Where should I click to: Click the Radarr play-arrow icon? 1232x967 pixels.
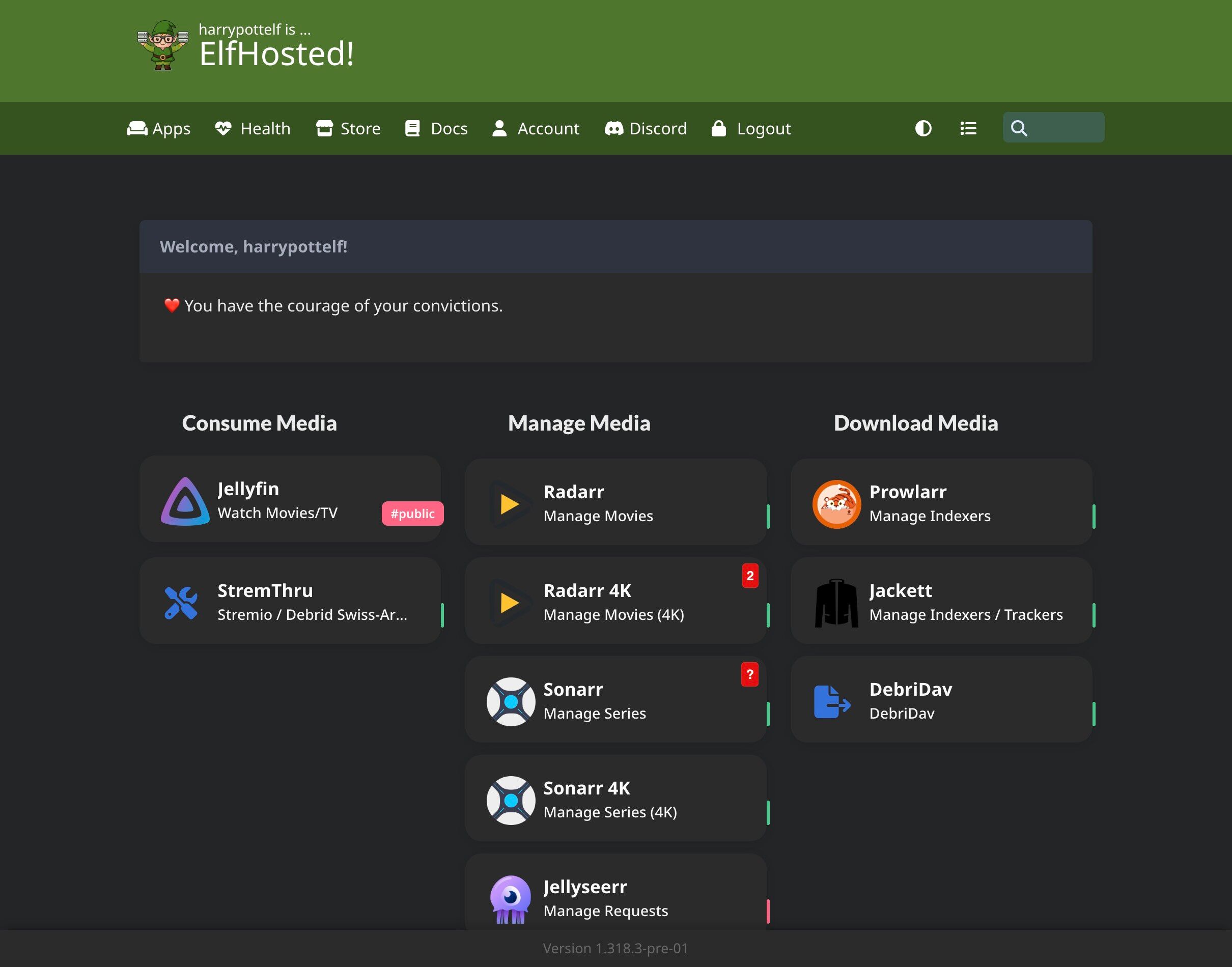coord(510,504)
